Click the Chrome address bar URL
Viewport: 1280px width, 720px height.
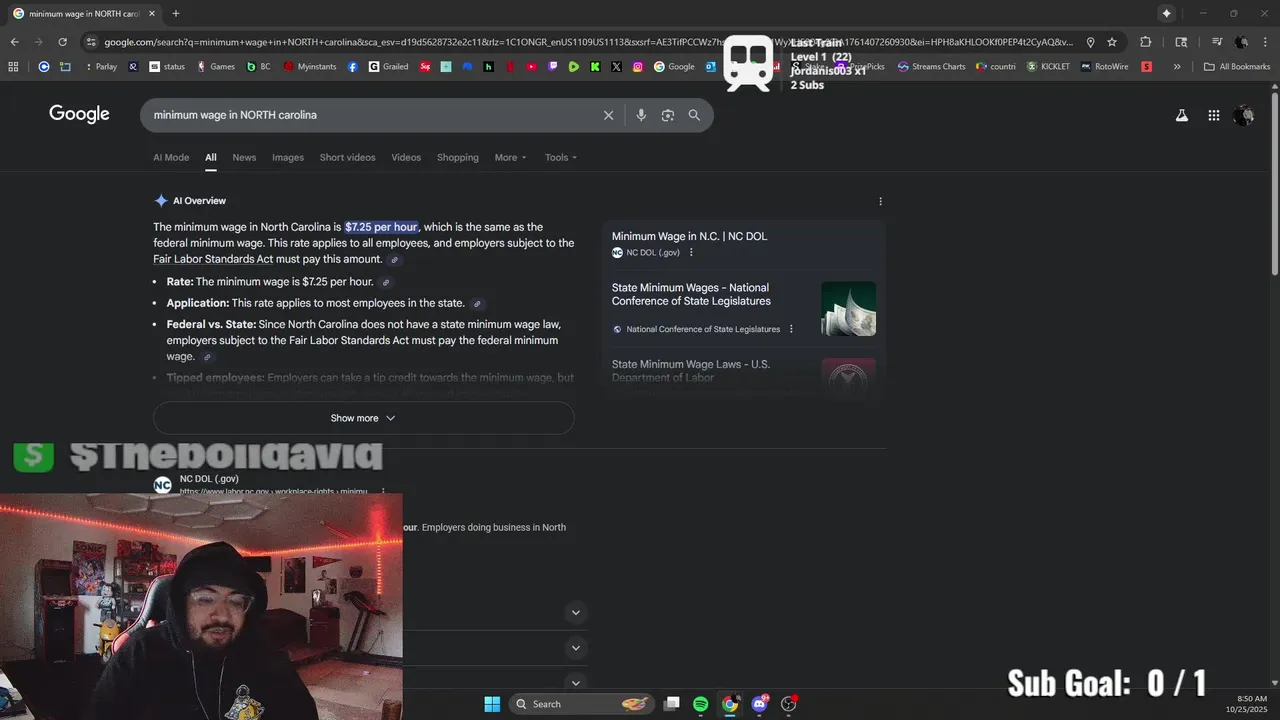coord(588,42)
